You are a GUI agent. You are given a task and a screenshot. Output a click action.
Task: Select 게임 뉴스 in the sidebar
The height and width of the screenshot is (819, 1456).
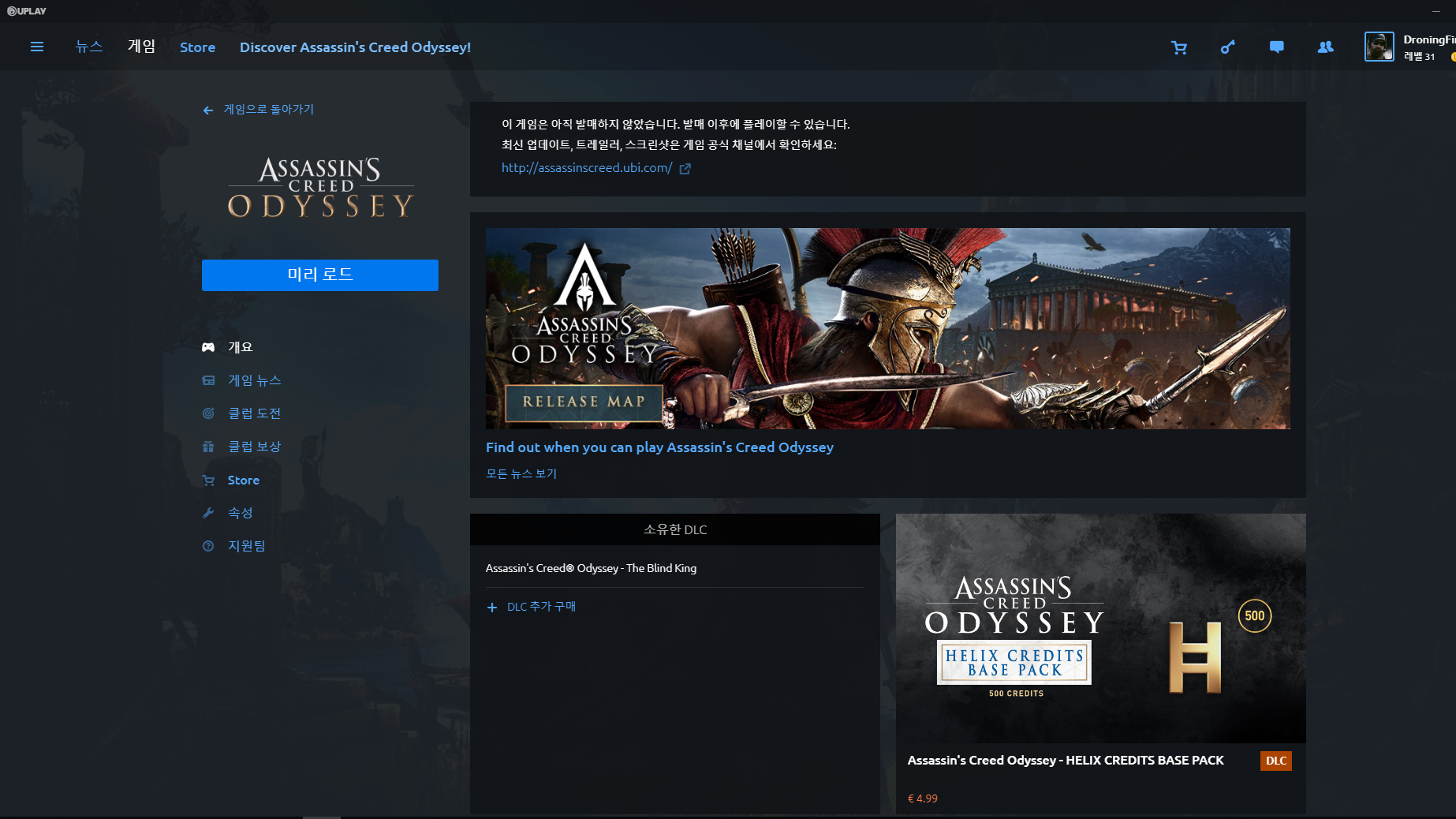click(255, 380)
